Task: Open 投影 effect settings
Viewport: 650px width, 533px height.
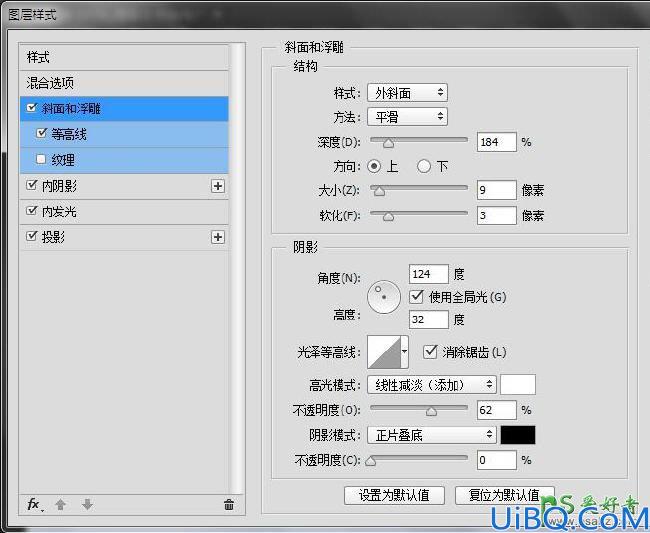Action: point(124,237)
